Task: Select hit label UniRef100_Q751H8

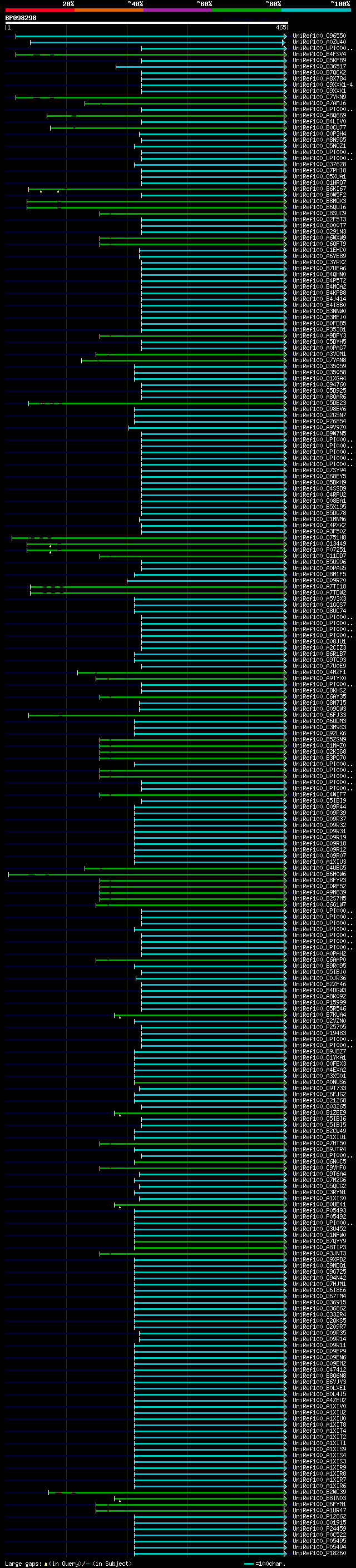Action: pos(319,537)
